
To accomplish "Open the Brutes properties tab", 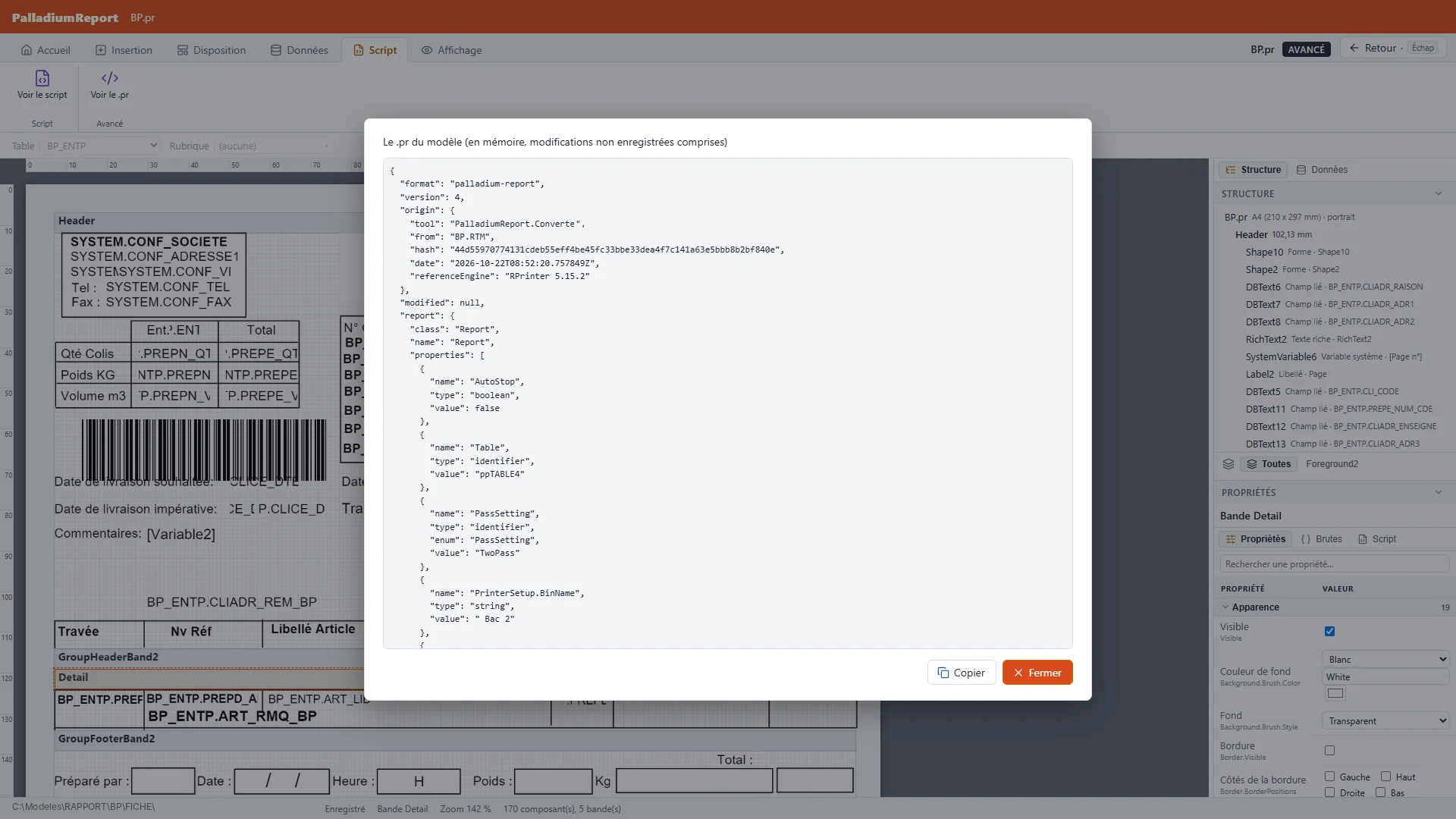I will [x=1321, y=539].
